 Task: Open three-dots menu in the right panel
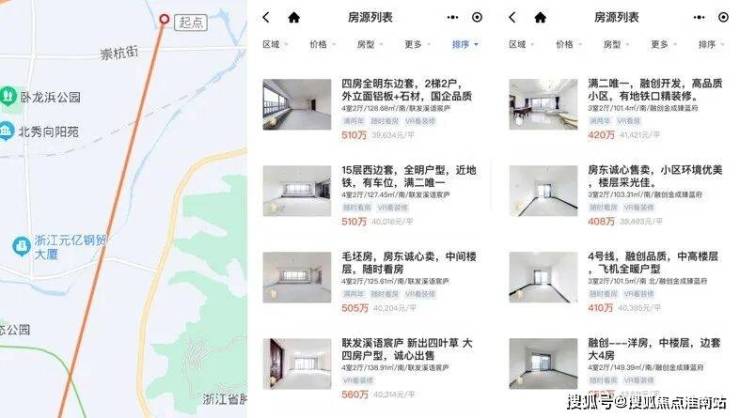[x=699, y=17]
